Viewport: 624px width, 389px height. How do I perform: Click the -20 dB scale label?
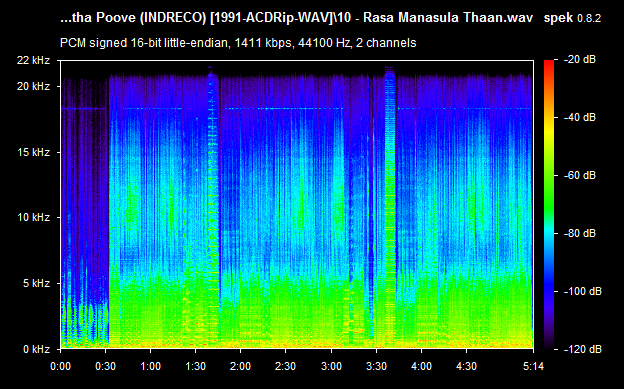point(580,60)
